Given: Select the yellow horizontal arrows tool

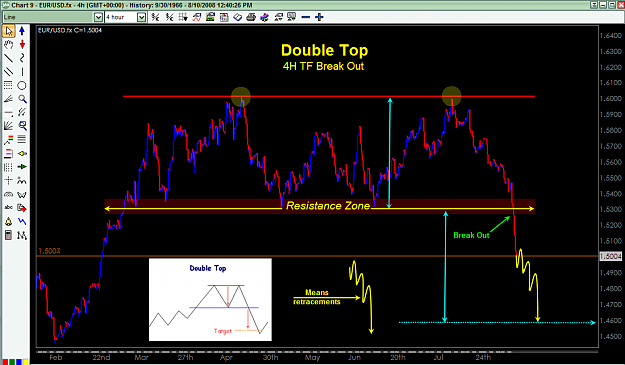Looking at the screenshot, I should (22, 153).
